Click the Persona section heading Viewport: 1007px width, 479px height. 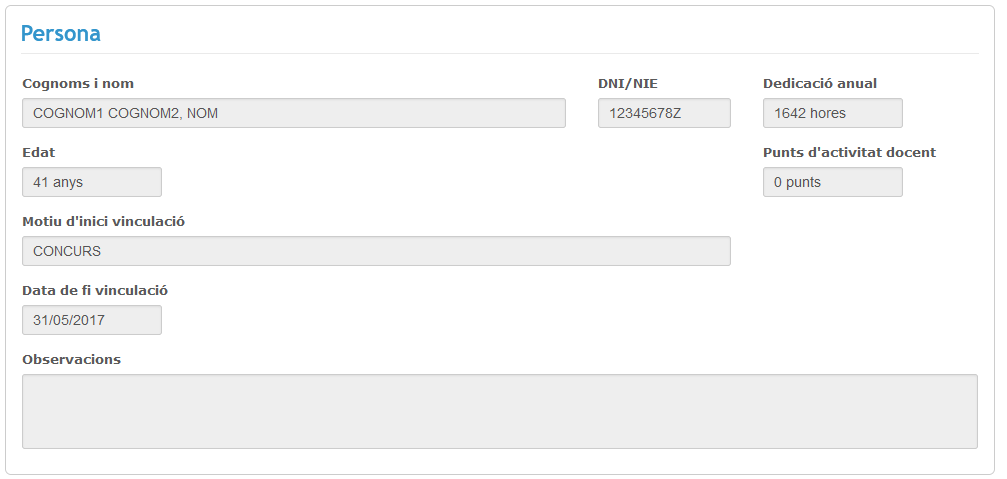click(61, 33)
